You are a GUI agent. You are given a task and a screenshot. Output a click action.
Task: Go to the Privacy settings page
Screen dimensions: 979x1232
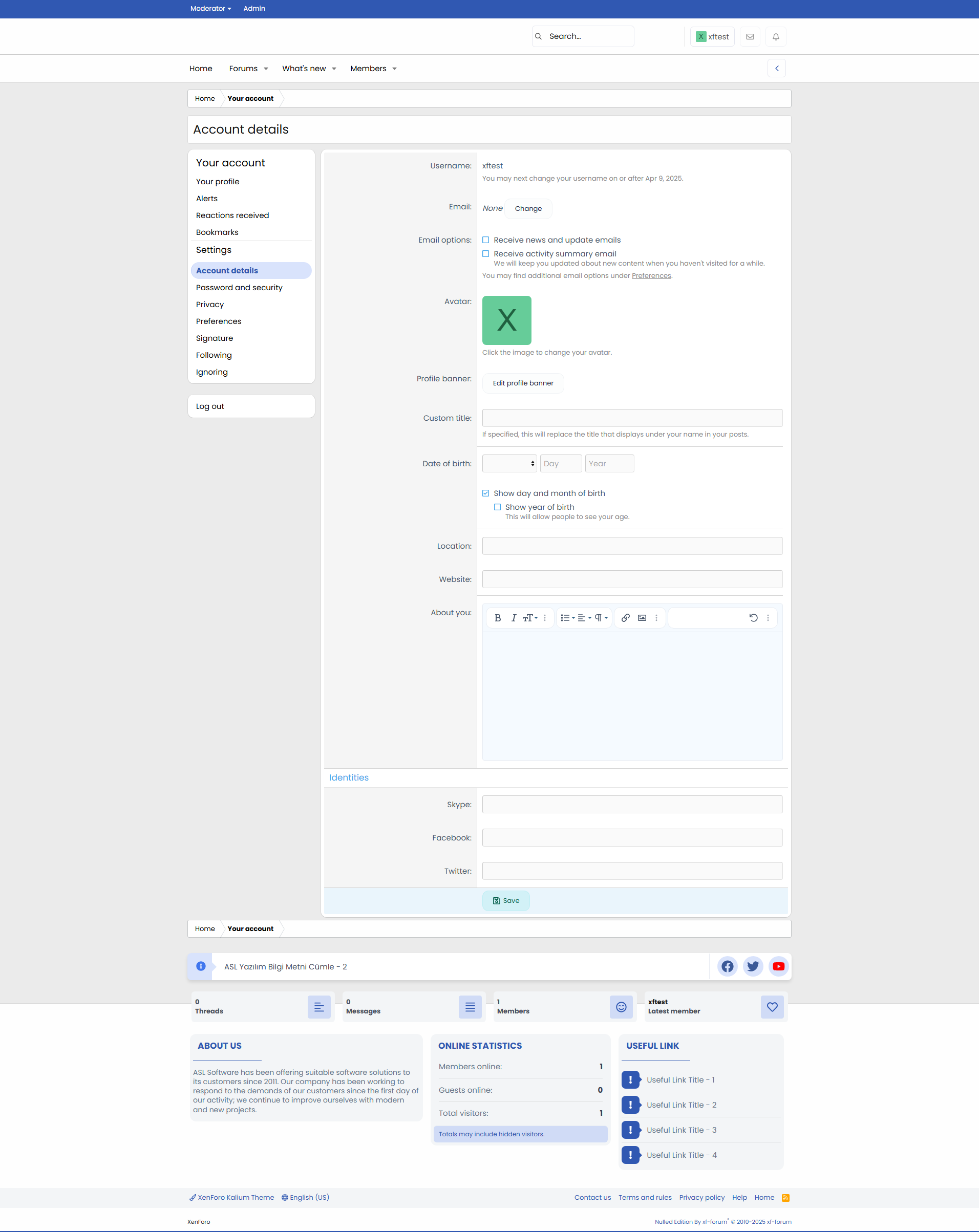click(x=210, y=305)
